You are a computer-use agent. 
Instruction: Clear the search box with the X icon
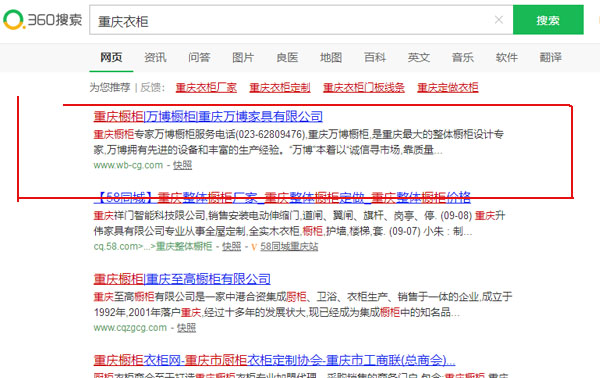click(499, 20)
